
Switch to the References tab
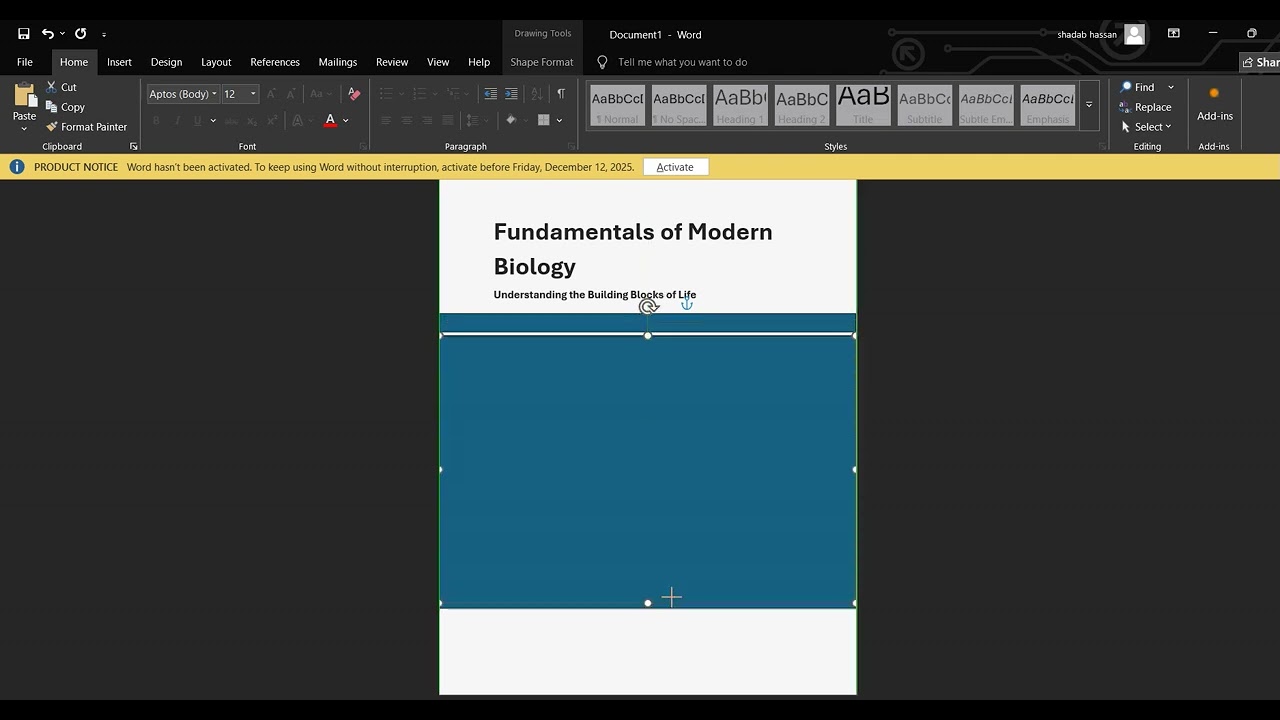coord(275,62)
